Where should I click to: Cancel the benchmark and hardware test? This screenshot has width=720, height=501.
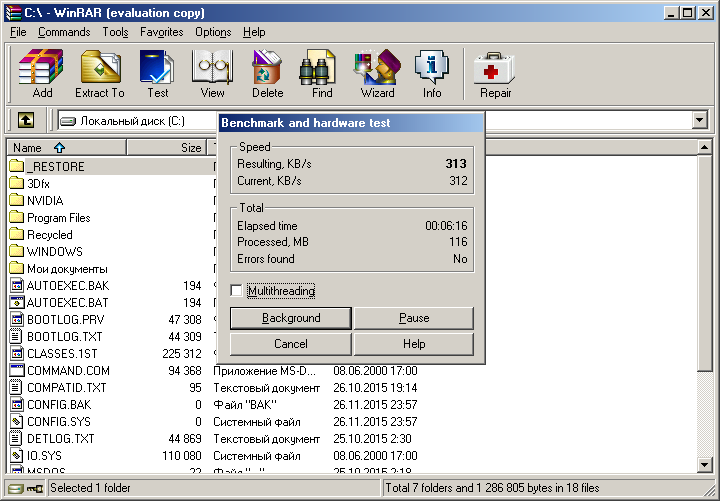click(290, 344)
